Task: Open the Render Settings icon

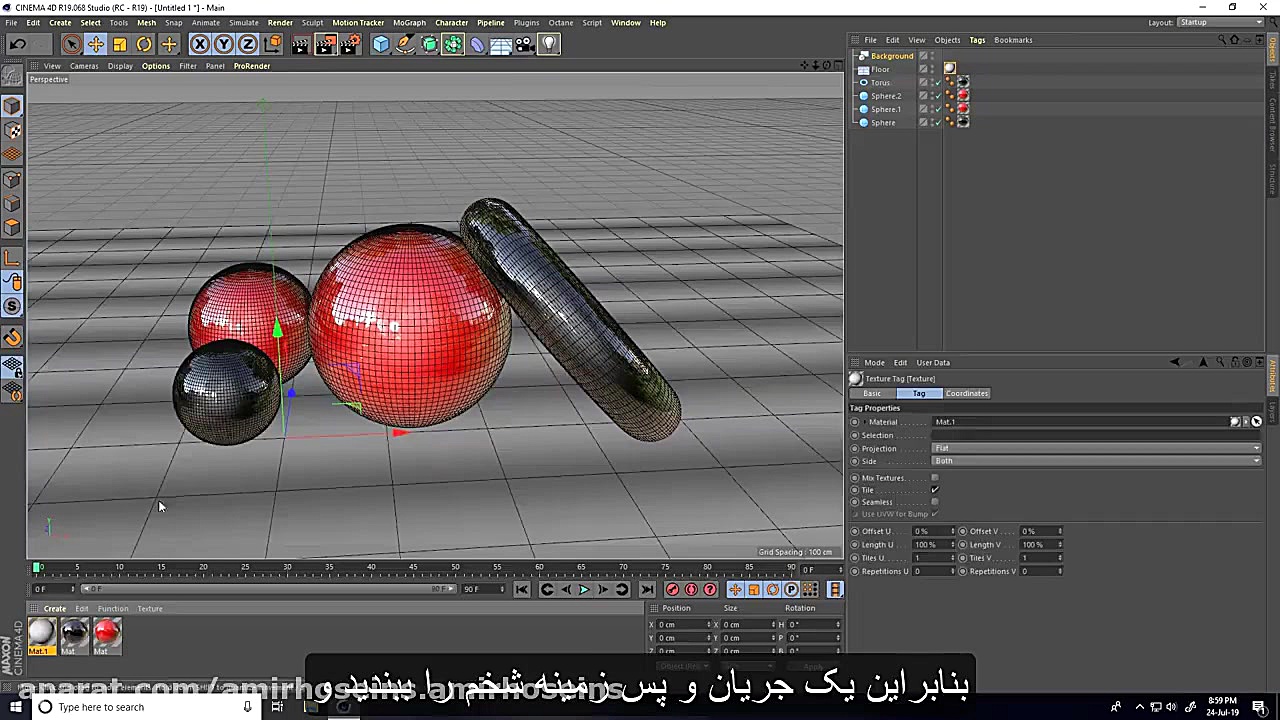Action: (x=351, y=43)
